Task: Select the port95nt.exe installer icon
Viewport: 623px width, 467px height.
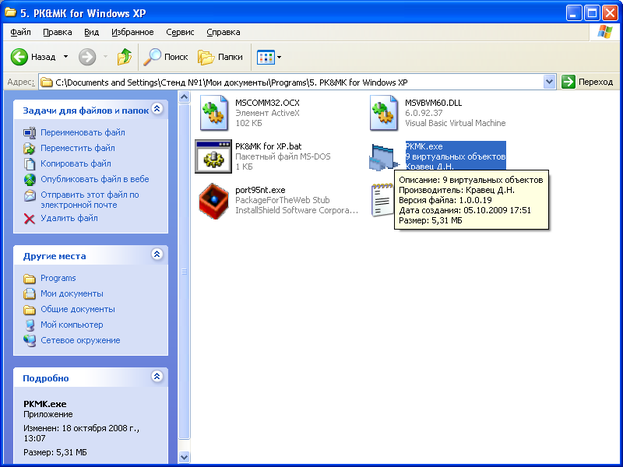Action: (x=214, y=200)
